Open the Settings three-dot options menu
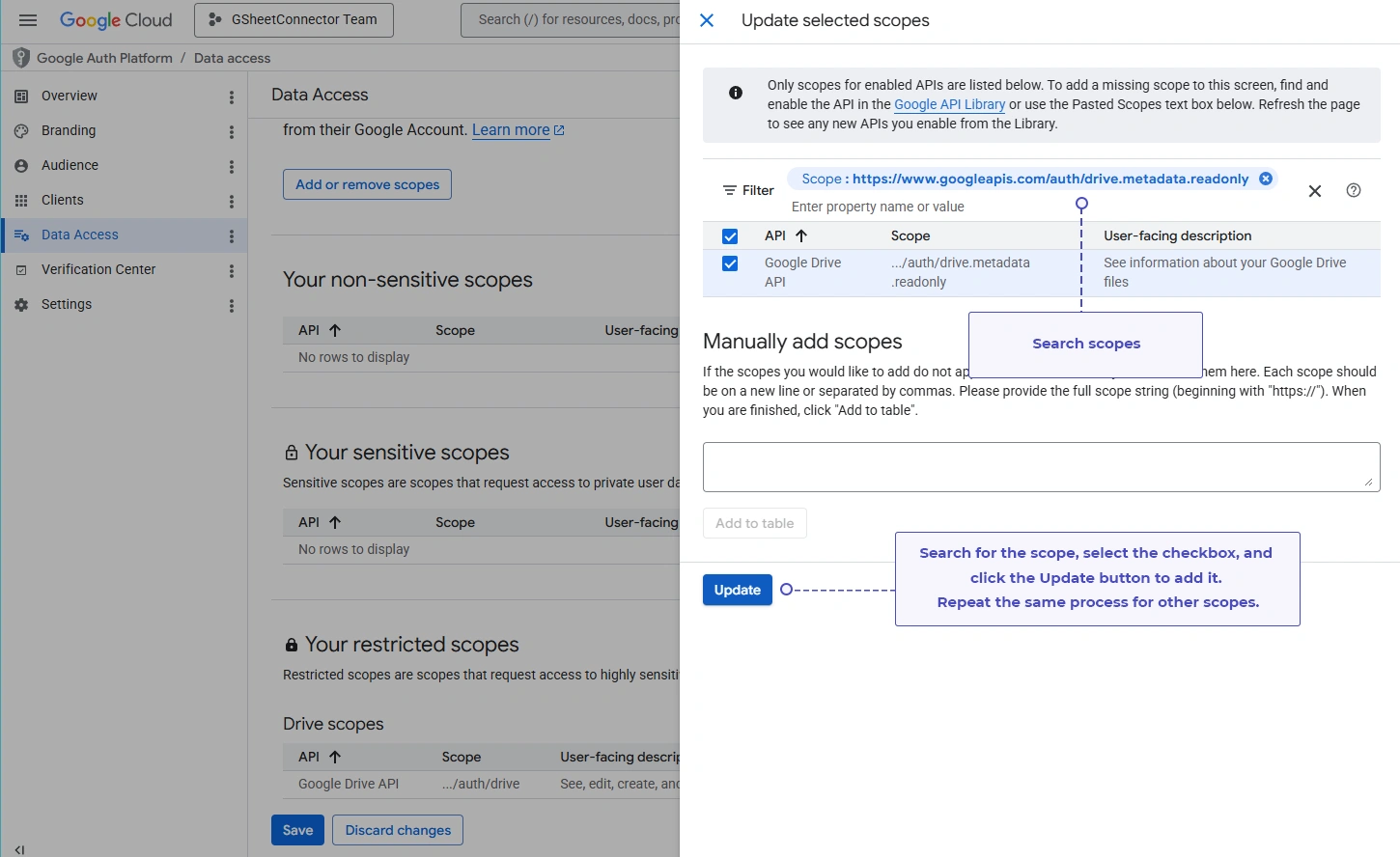The width and height of the screenshot is (1400, 857). 232,306
